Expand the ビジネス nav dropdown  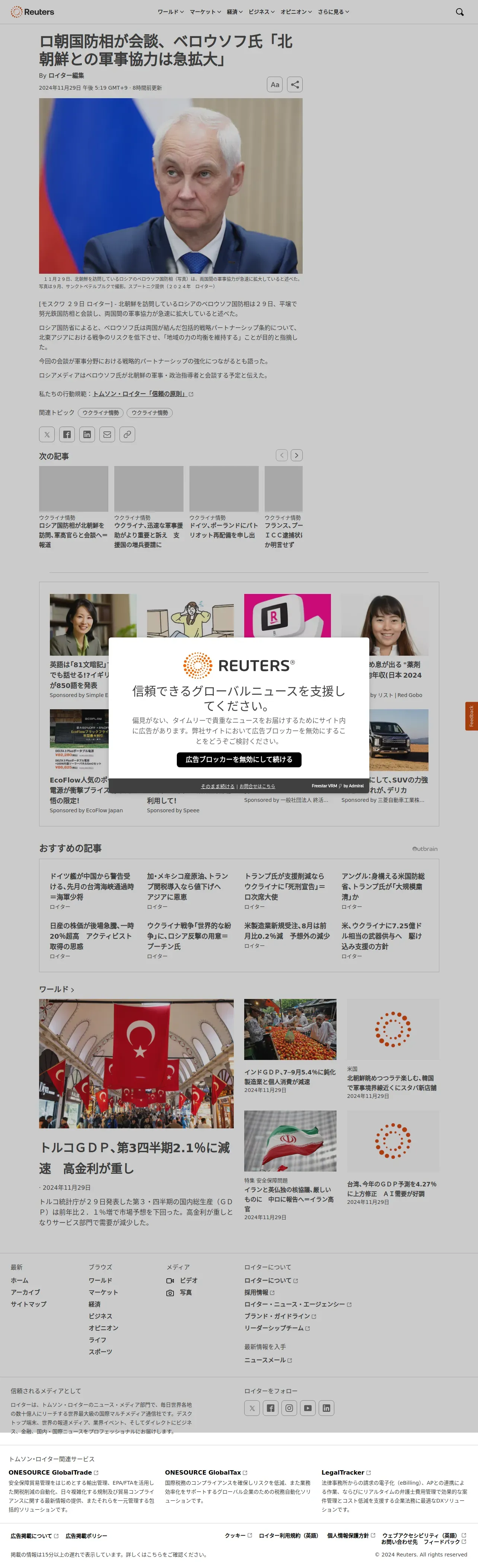261,12
